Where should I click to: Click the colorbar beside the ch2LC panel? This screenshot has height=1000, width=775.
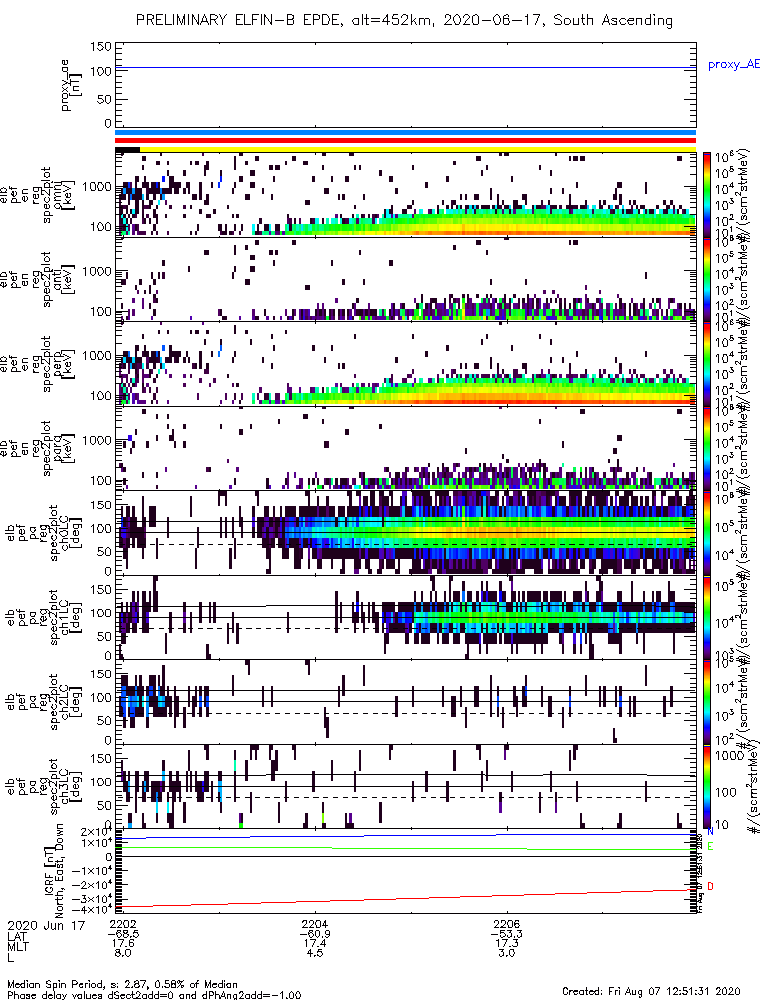click(x=707, y=702)
